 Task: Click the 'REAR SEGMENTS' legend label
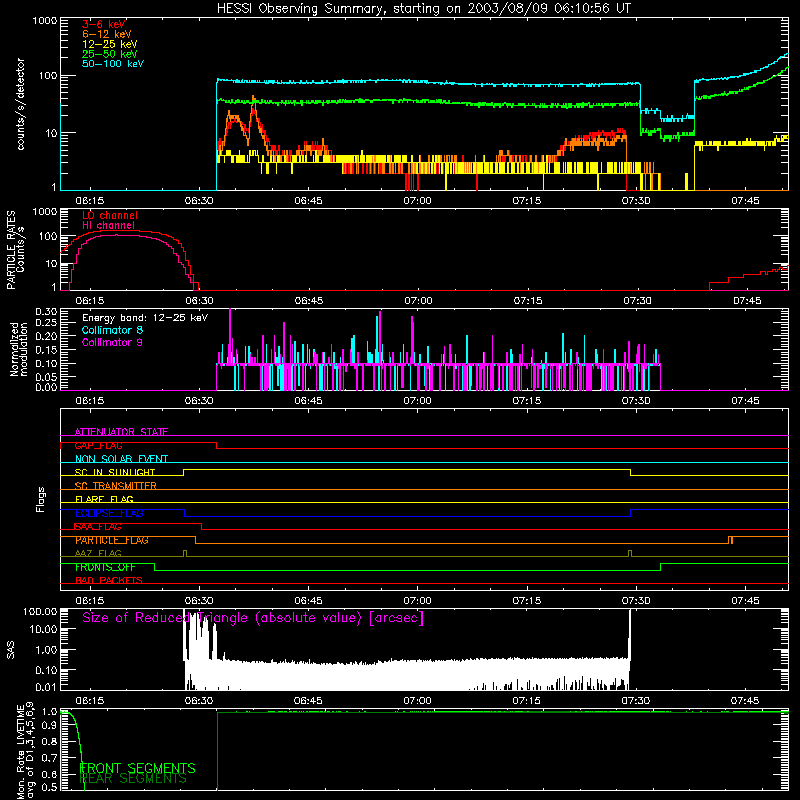(x=134, y=779)
